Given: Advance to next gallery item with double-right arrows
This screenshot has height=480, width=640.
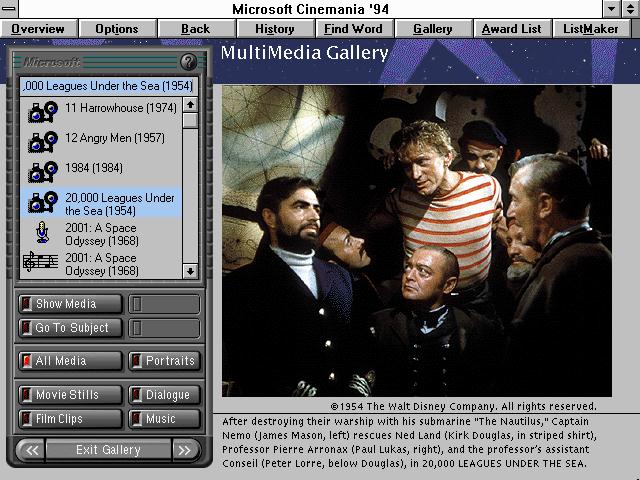Looking at the screenshot, I should click(185, 450).
